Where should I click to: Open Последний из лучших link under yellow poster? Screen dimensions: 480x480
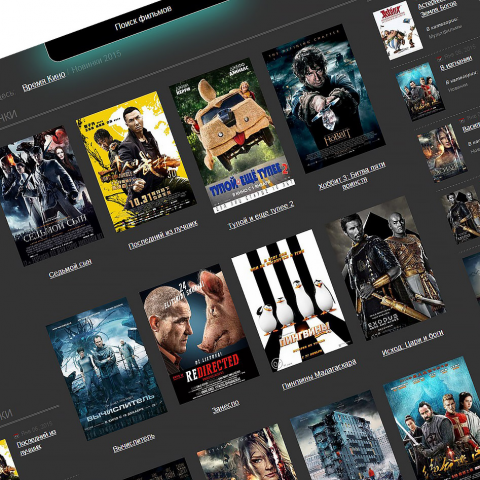click(163, 234)
